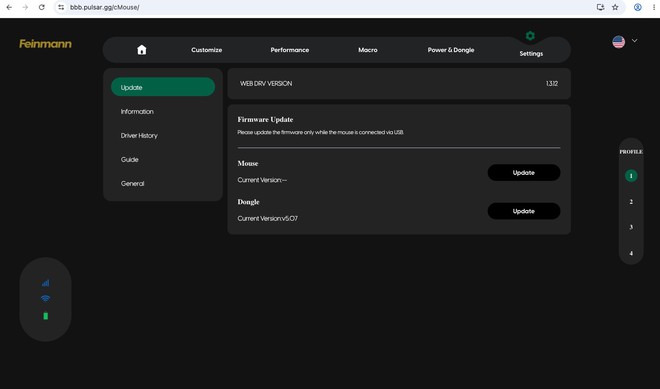Select profile 2
The width and height of the screenshot is (660, 389).
click(x=631, y=202)
